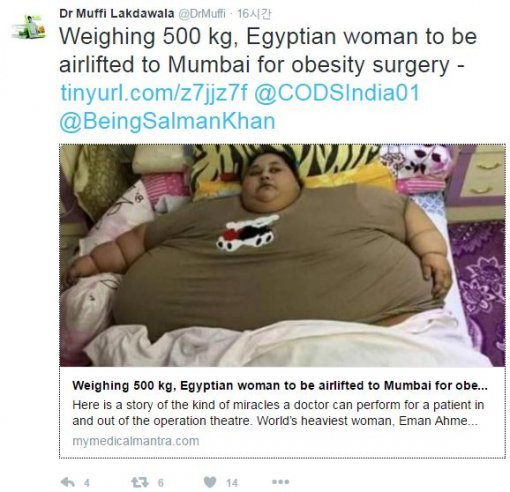This screenshot has height=492, width=510.
Task: Open the tinyurl.com/z7jjz7f link
Action: [x=154, y=92]
